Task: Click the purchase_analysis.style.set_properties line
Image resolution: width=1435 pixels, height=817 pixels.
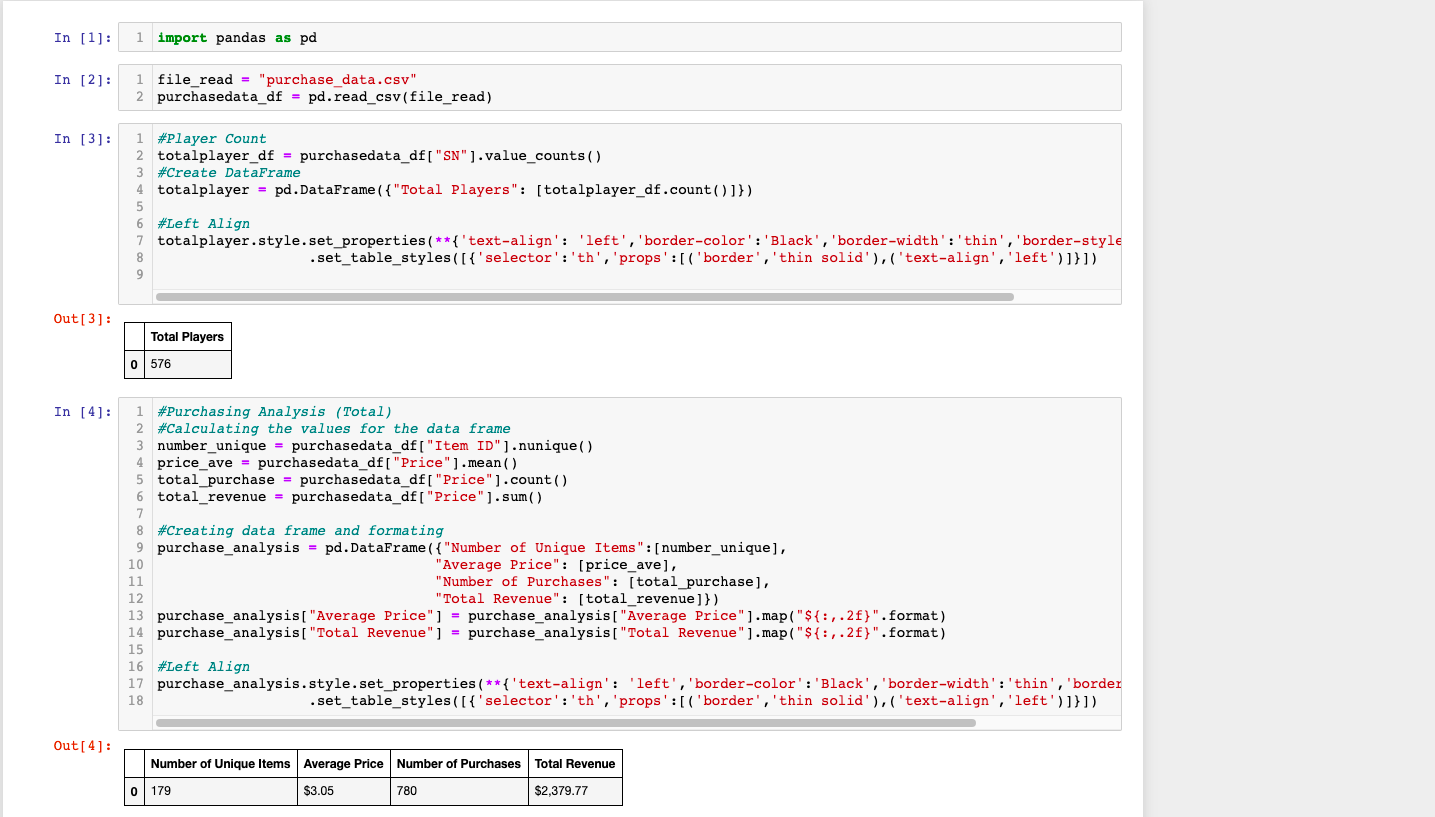Action: click(639, 684)
